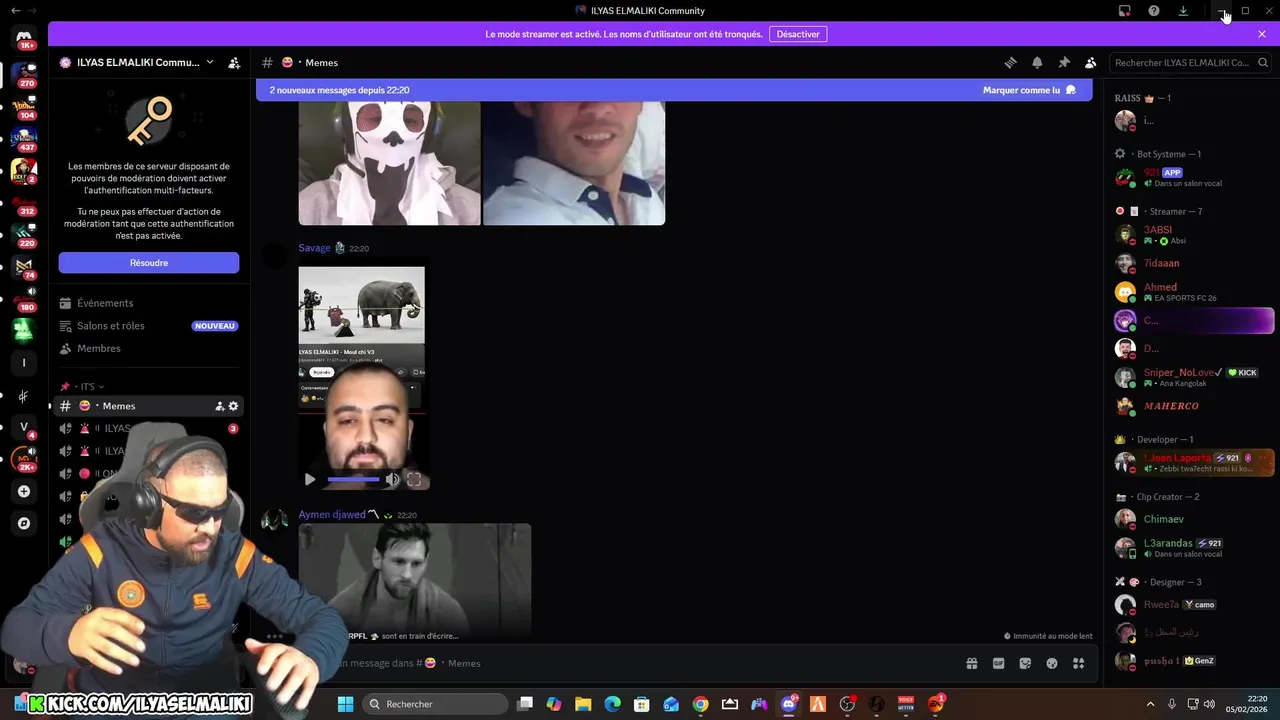Screen dimensions: 1280x720
Task: Click the Désactiver streamer mode button
Action: click(798, 34)
